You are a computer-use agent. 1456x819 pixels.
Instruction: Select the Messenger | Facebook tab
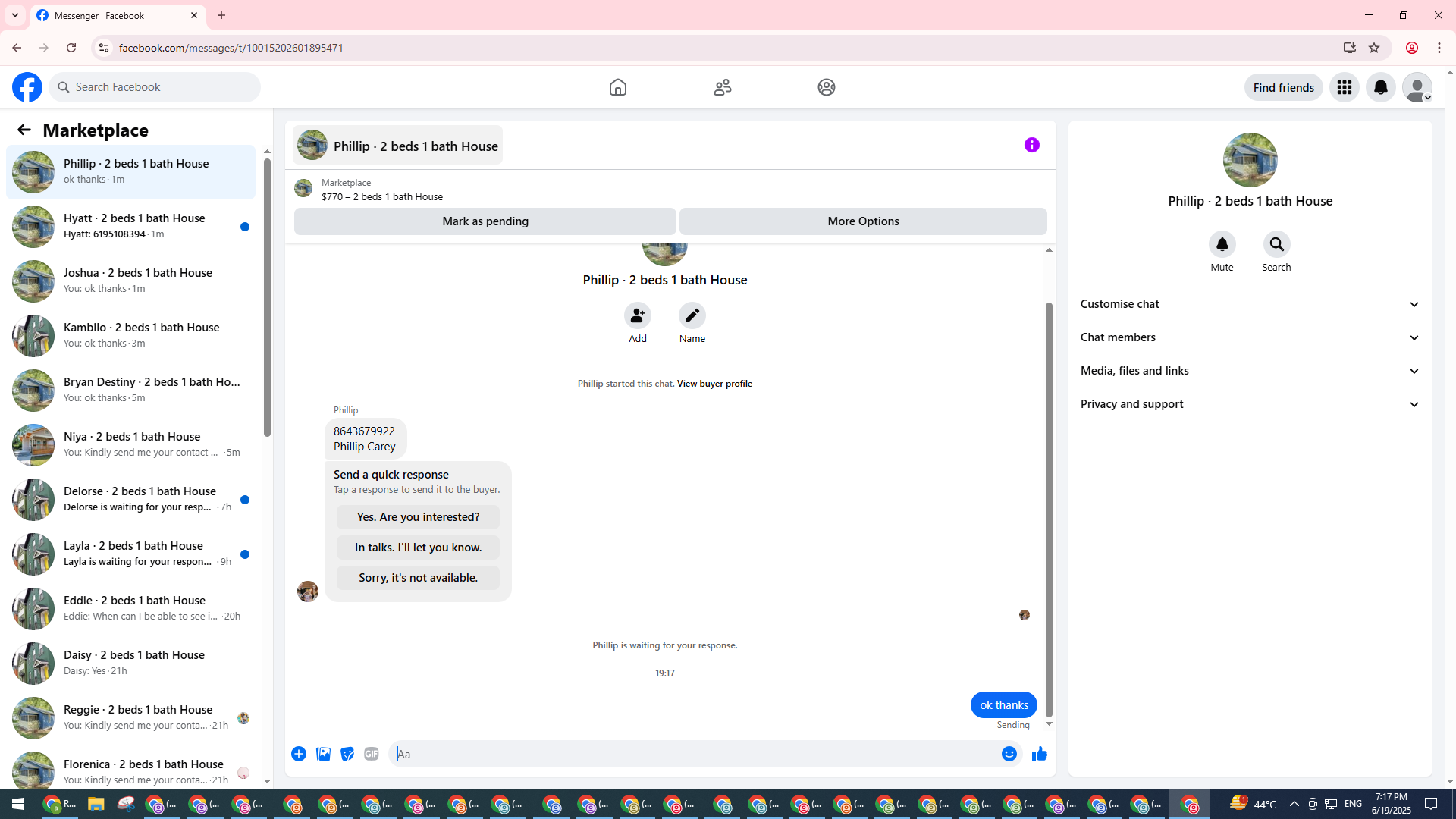(x=118, y=15)
